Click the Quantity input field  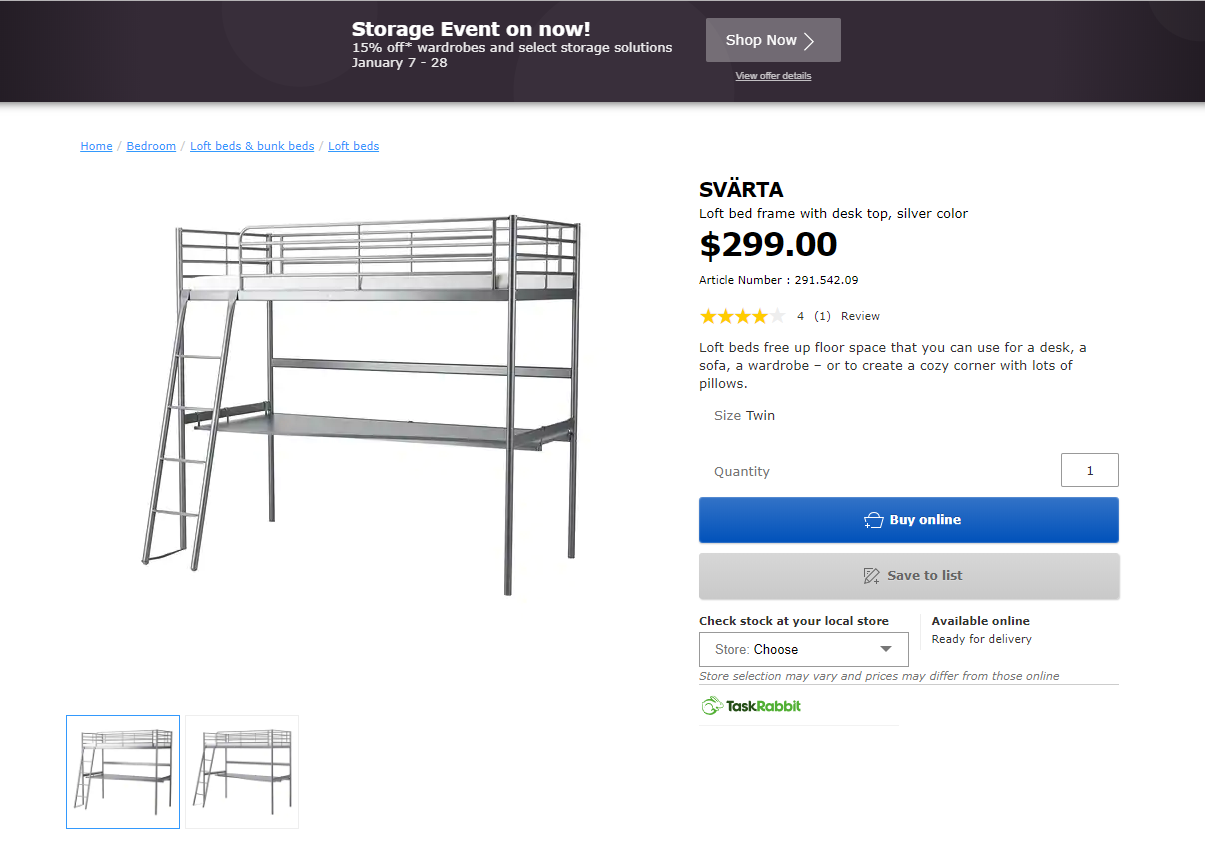[1089, 470]
